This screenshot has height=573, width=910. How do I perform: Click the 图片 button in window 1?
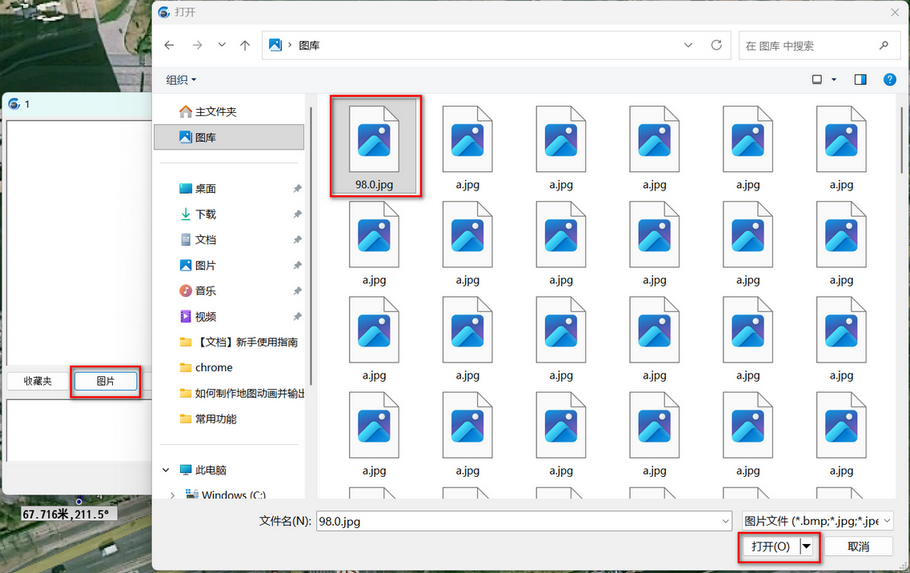[x=106, y=381]
